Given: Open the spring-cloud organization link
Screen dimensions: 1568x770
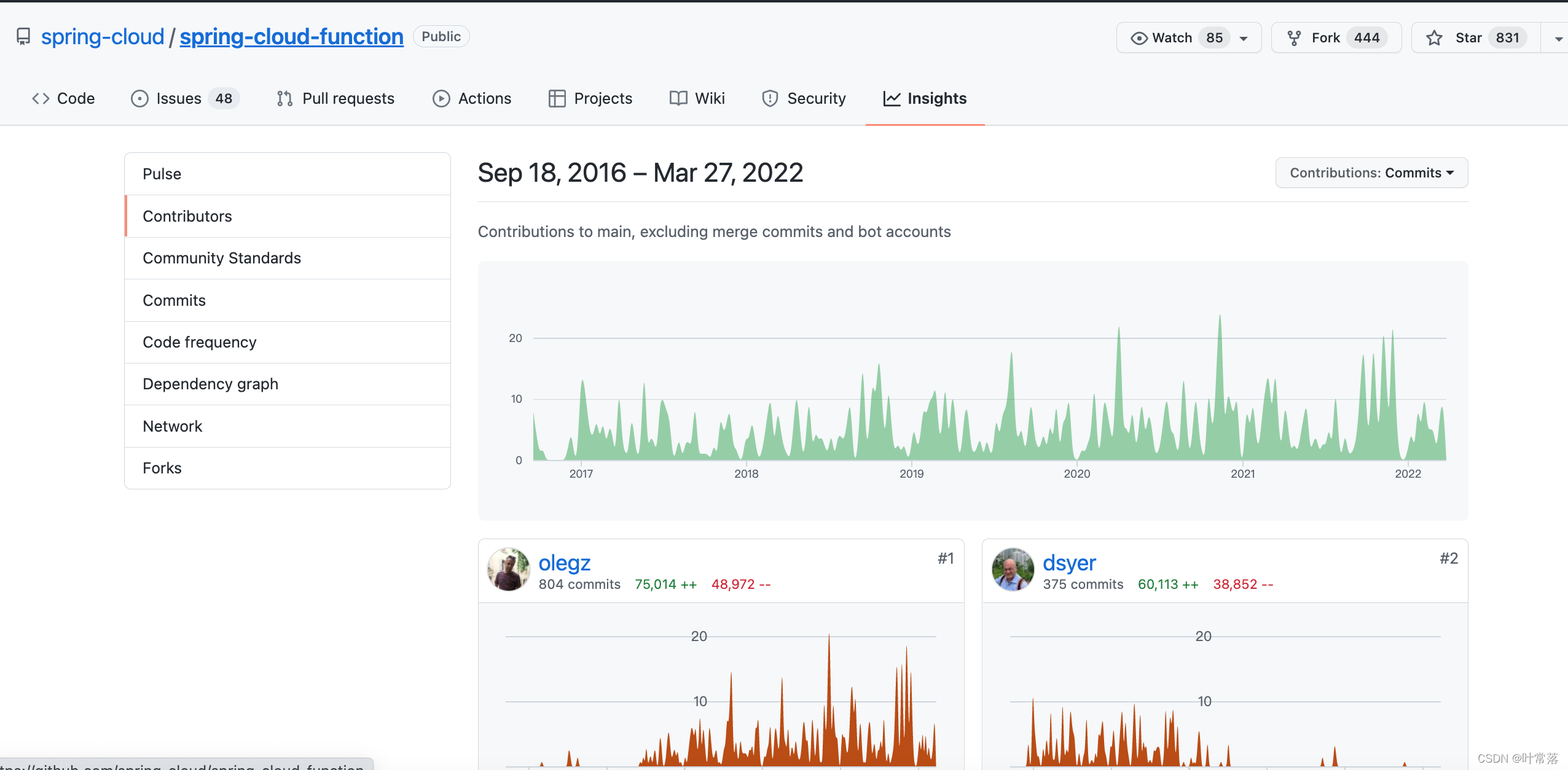Looking at the screenshot, I should (103, 37).
